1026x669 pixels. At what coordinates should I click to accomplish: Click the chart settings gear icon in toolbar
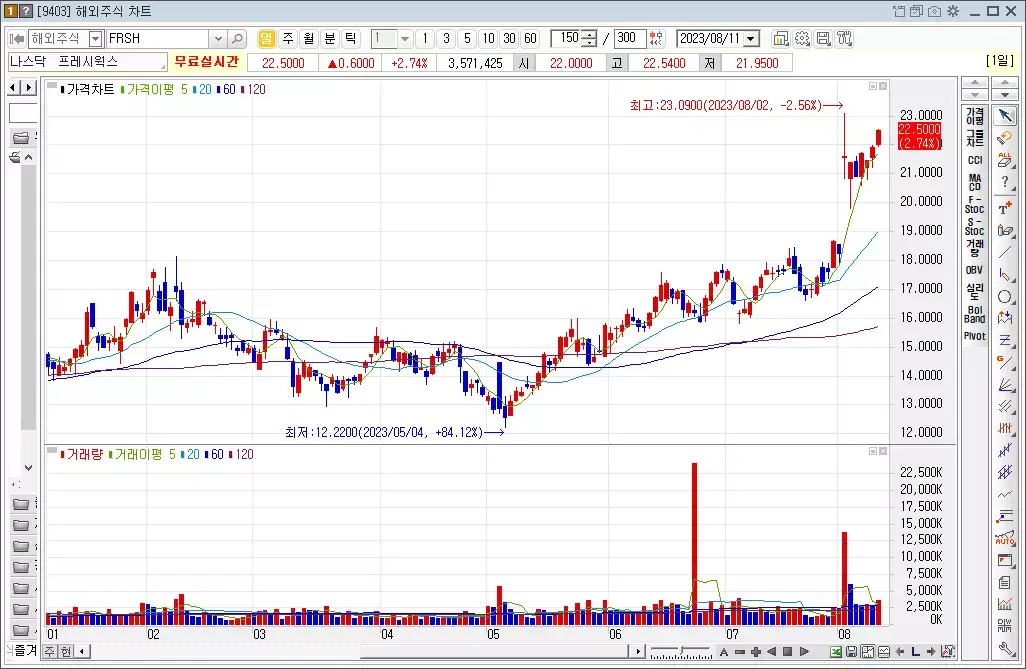[x=802, y=39]
